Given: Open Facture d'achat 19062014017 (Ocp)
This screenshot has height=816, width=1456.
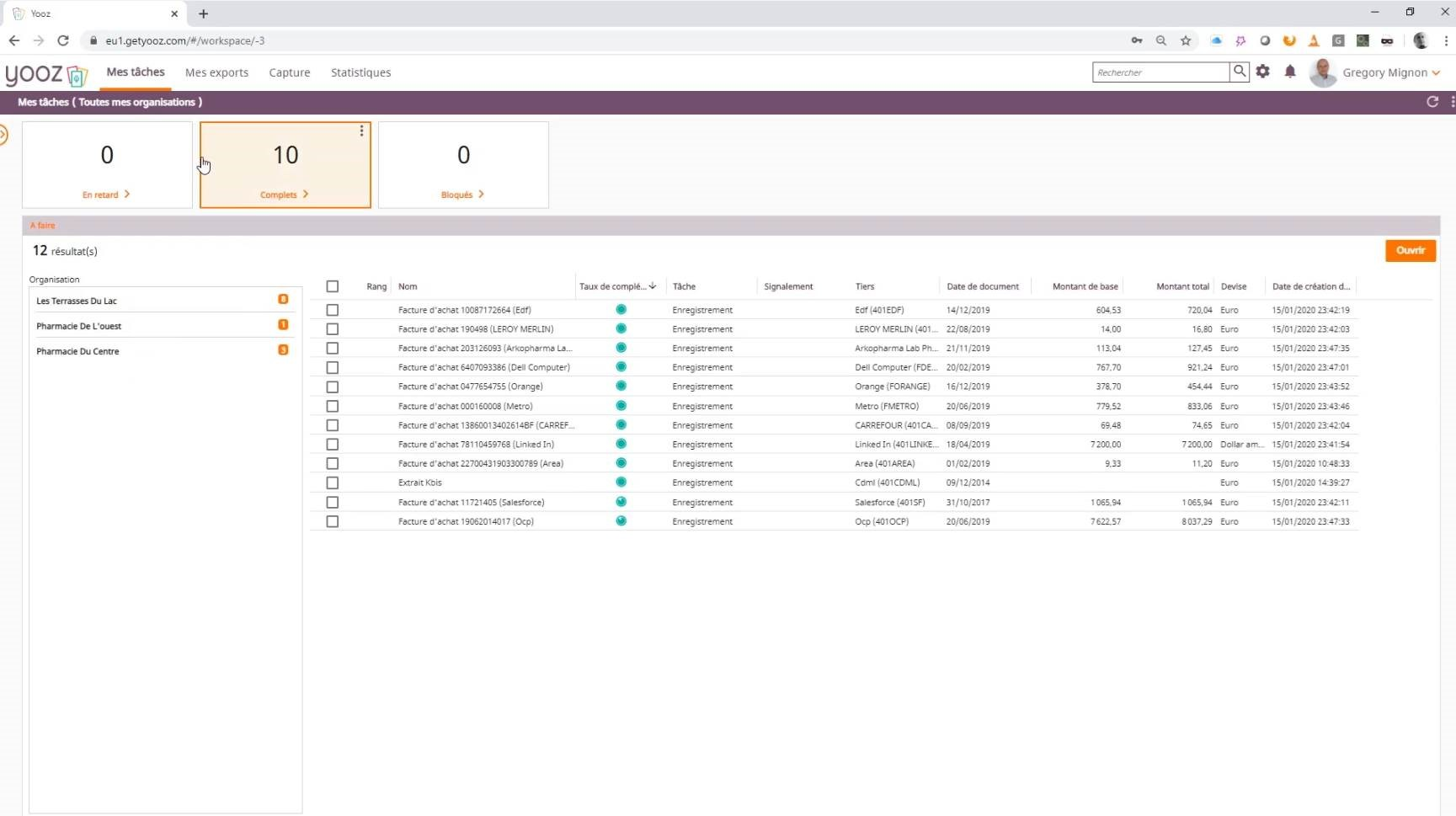Looking at the screenshot, I should (x=466, y=522).
